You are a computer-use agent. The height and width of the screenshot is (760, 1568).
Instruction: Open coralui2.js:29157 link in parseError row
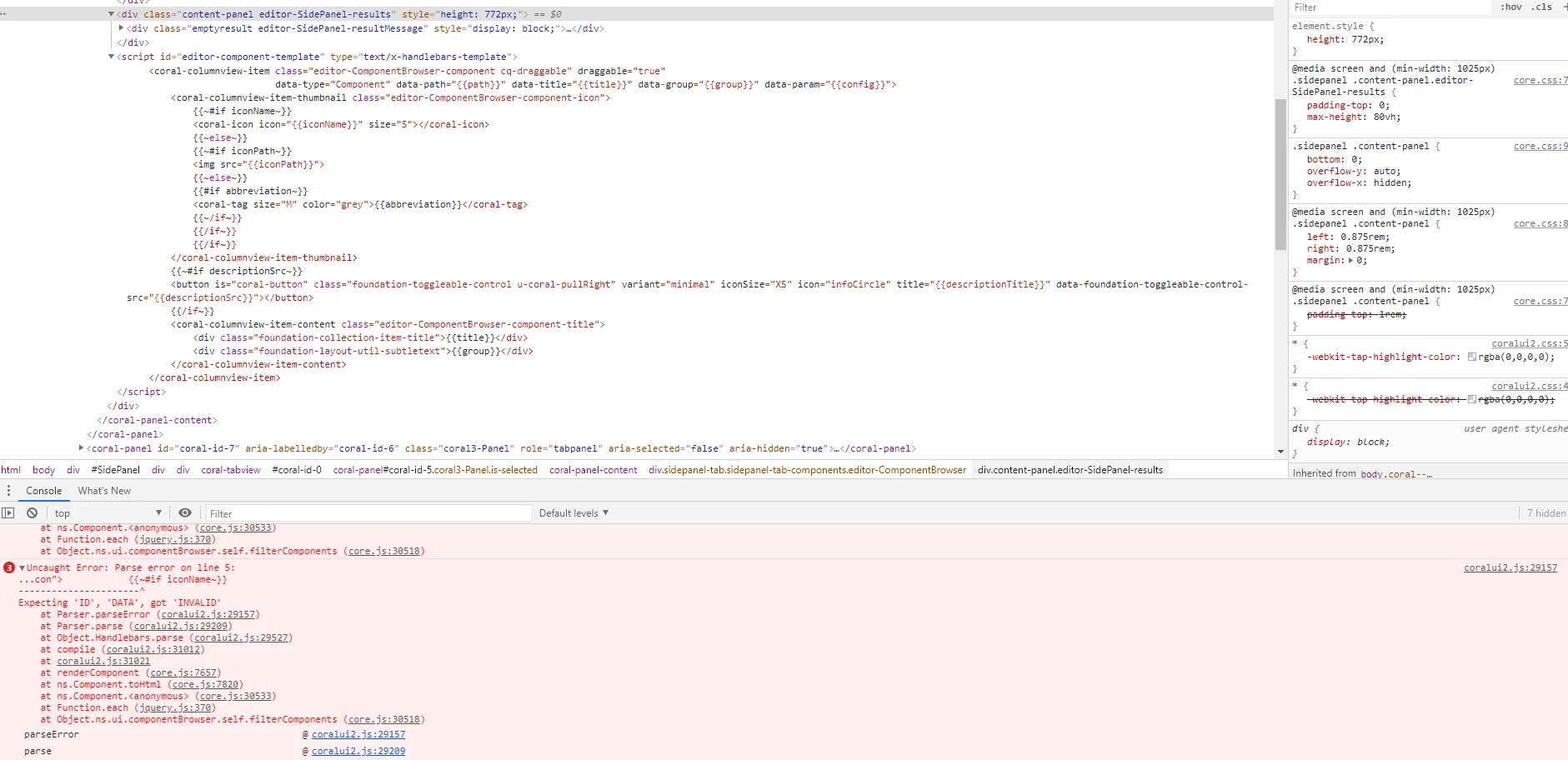pos(358,735)
